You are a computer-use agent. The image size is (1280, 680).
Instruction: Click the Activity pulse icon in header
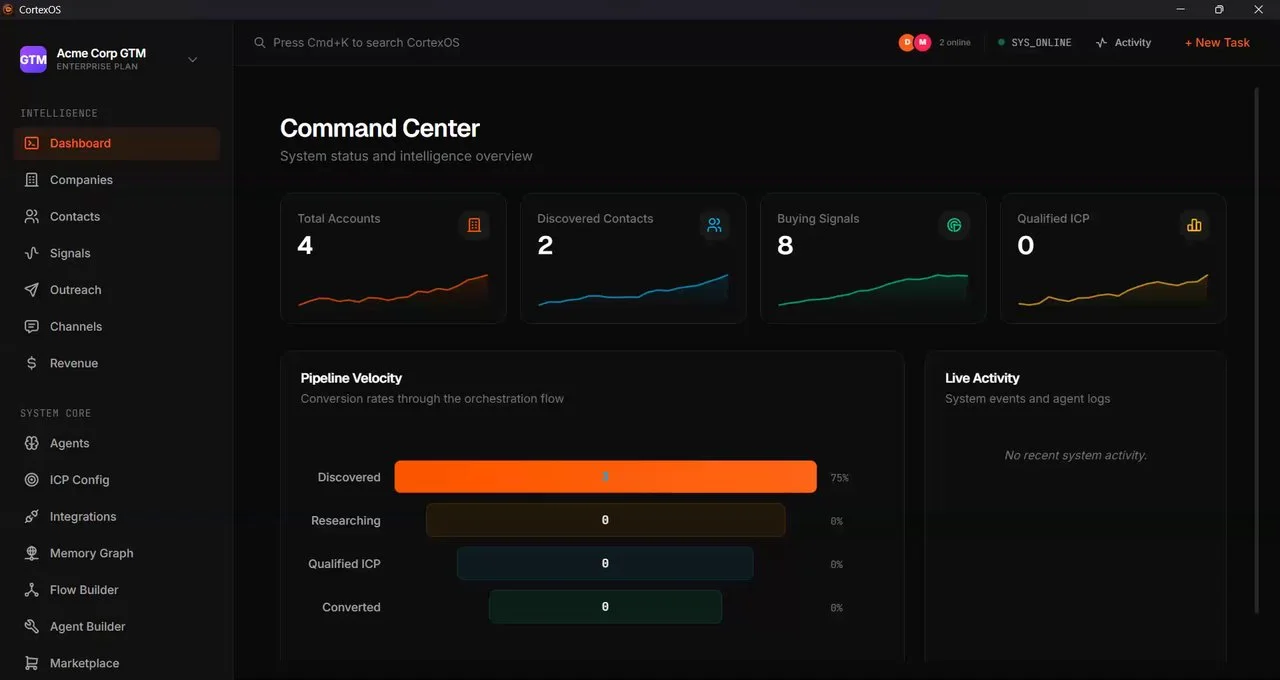point(1101,43)
